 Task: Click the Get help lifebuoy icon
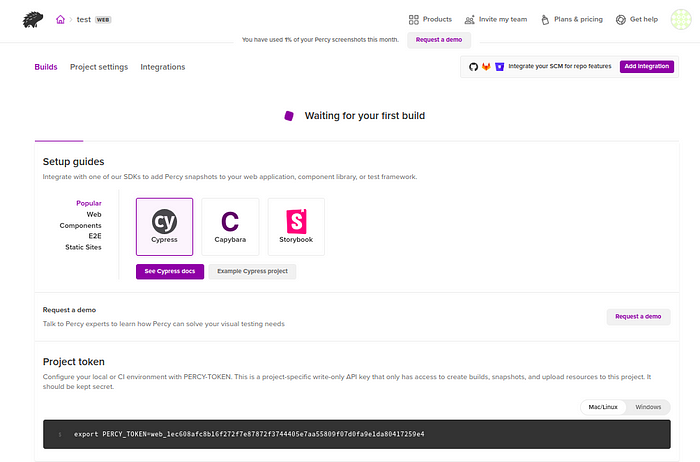621,20
